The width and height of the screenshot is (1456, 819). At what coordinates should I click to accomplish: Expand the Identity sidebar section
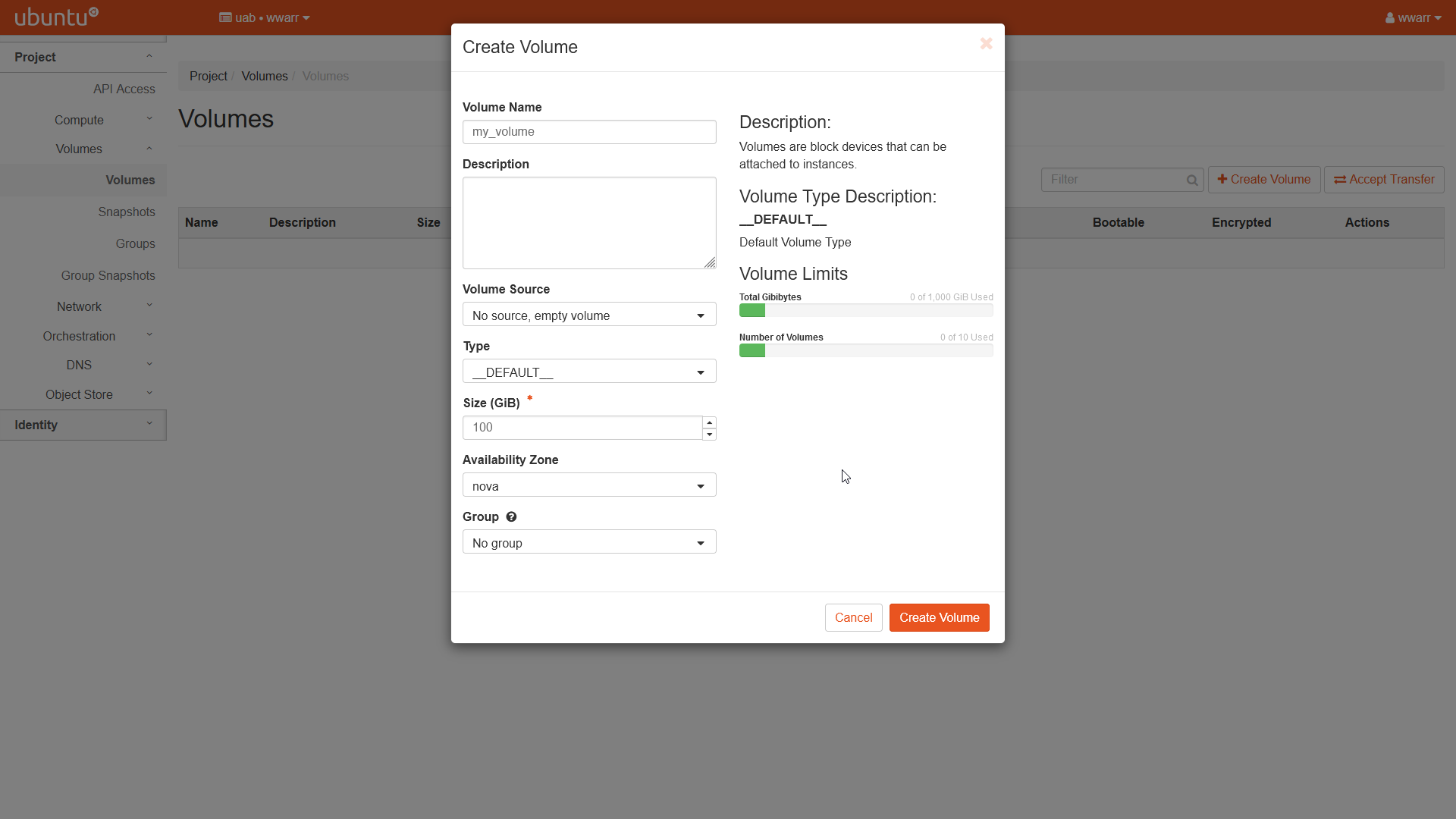83,425
